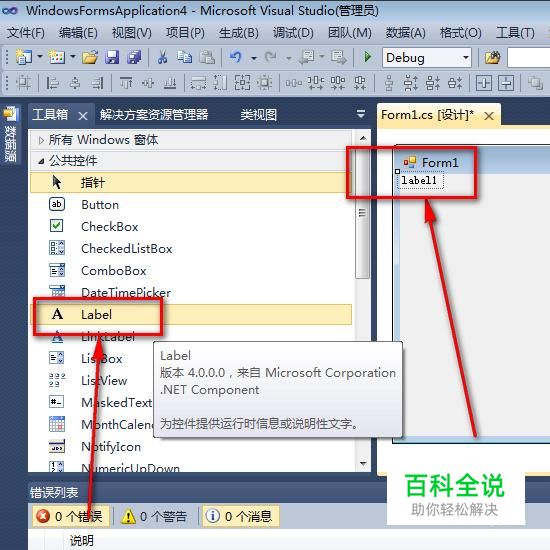Open the 工具(T) menu
Viewport: 550px width, 550px height.
pyautogui.click(x=515, y=33)
